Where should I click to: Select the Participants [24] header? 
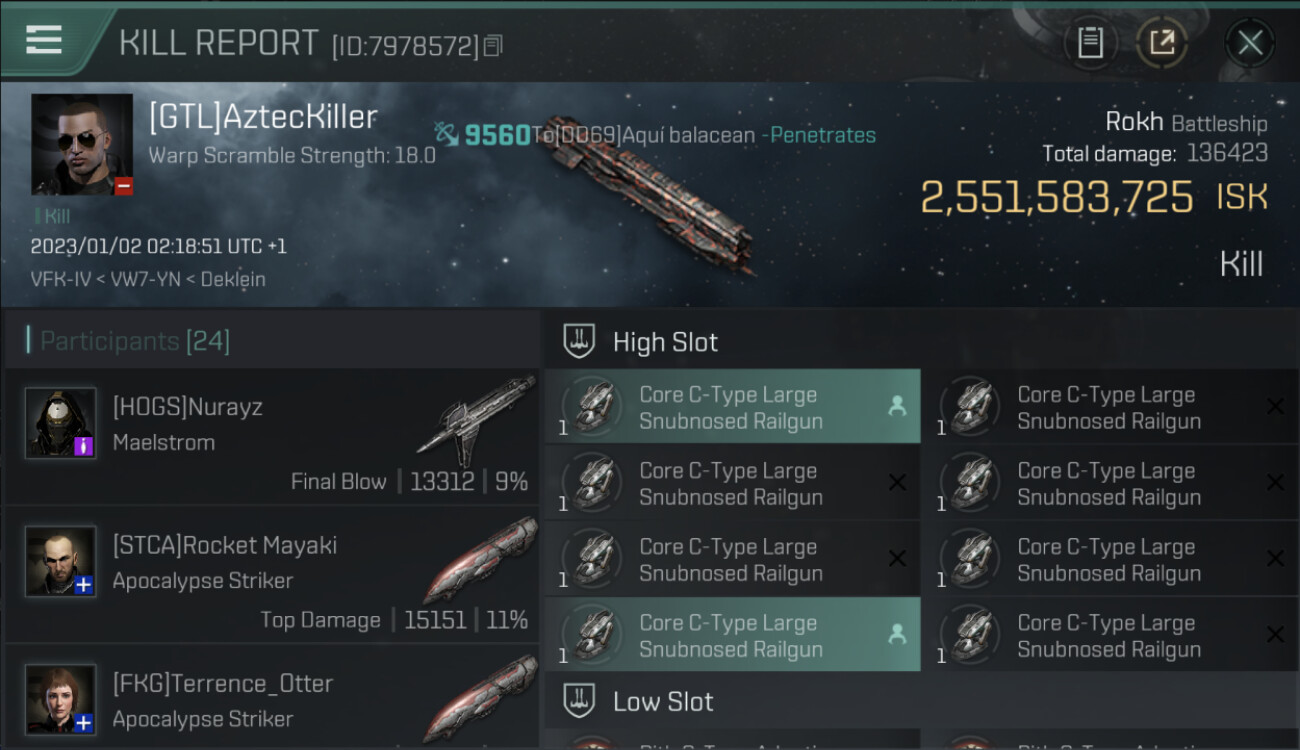pyautogui.click(x=135, y=341)
